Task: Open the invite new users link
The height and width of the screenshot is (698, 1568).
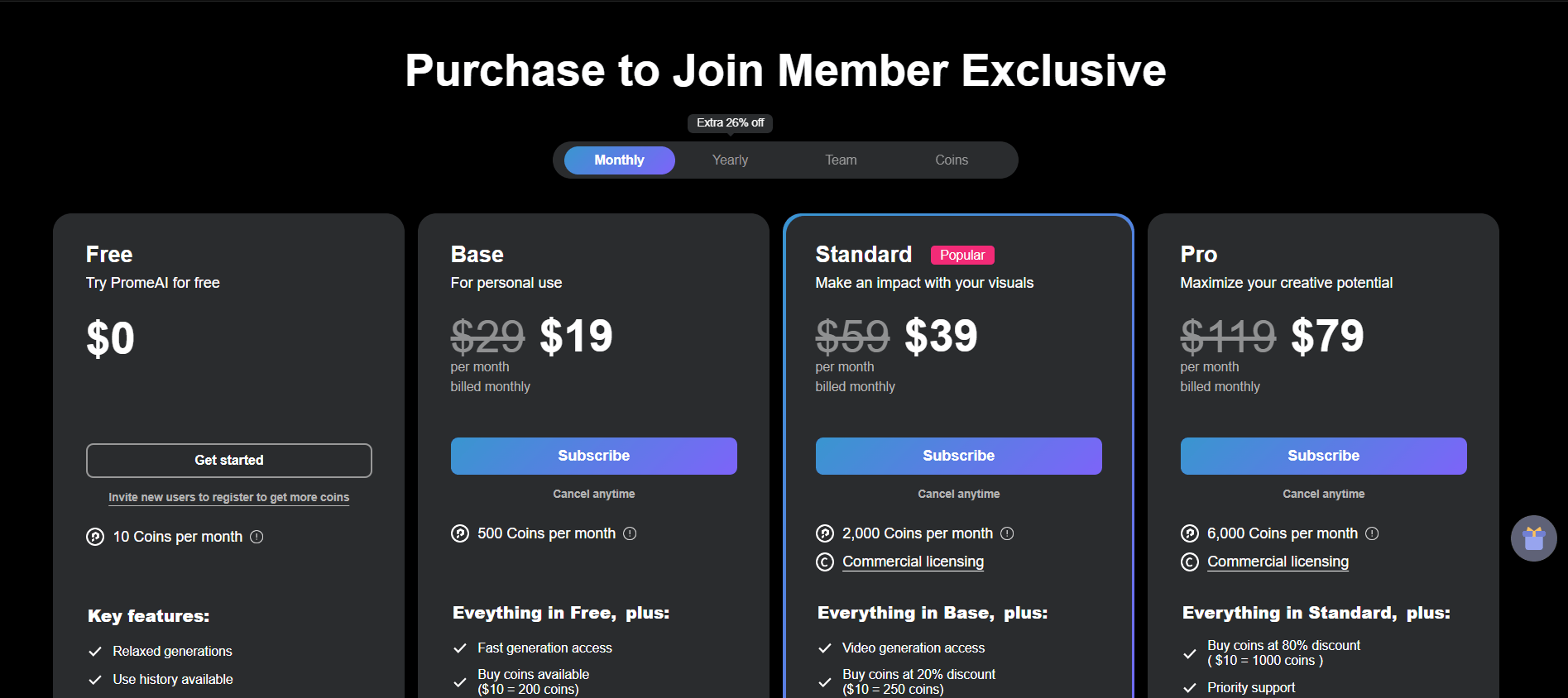Action: (x=228, y=497)
